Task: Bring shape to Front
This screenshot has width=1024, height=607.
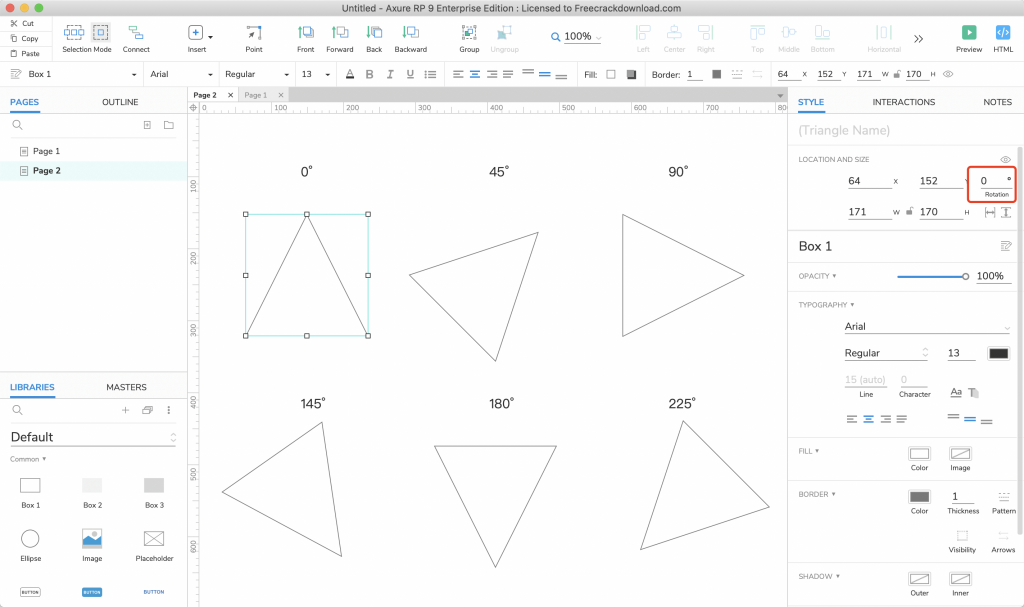Action: 305,33
